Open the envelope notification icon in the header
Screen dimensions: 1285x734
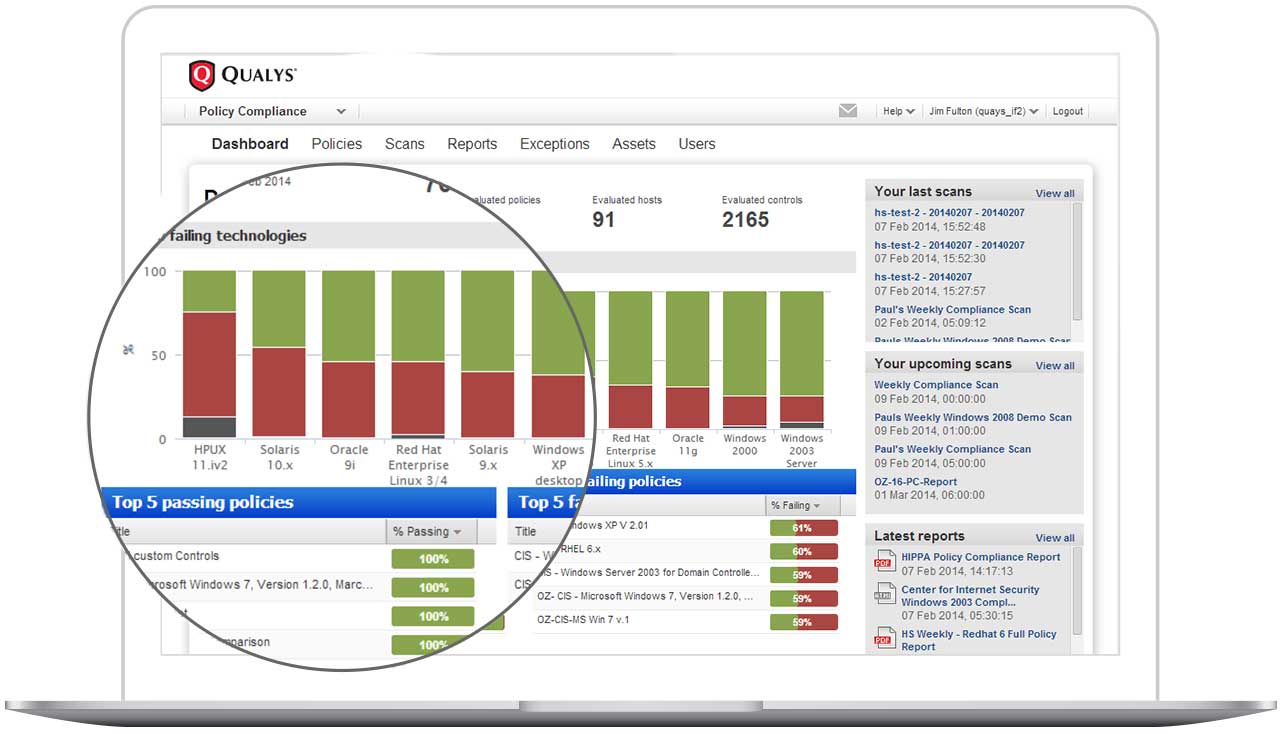848,110
